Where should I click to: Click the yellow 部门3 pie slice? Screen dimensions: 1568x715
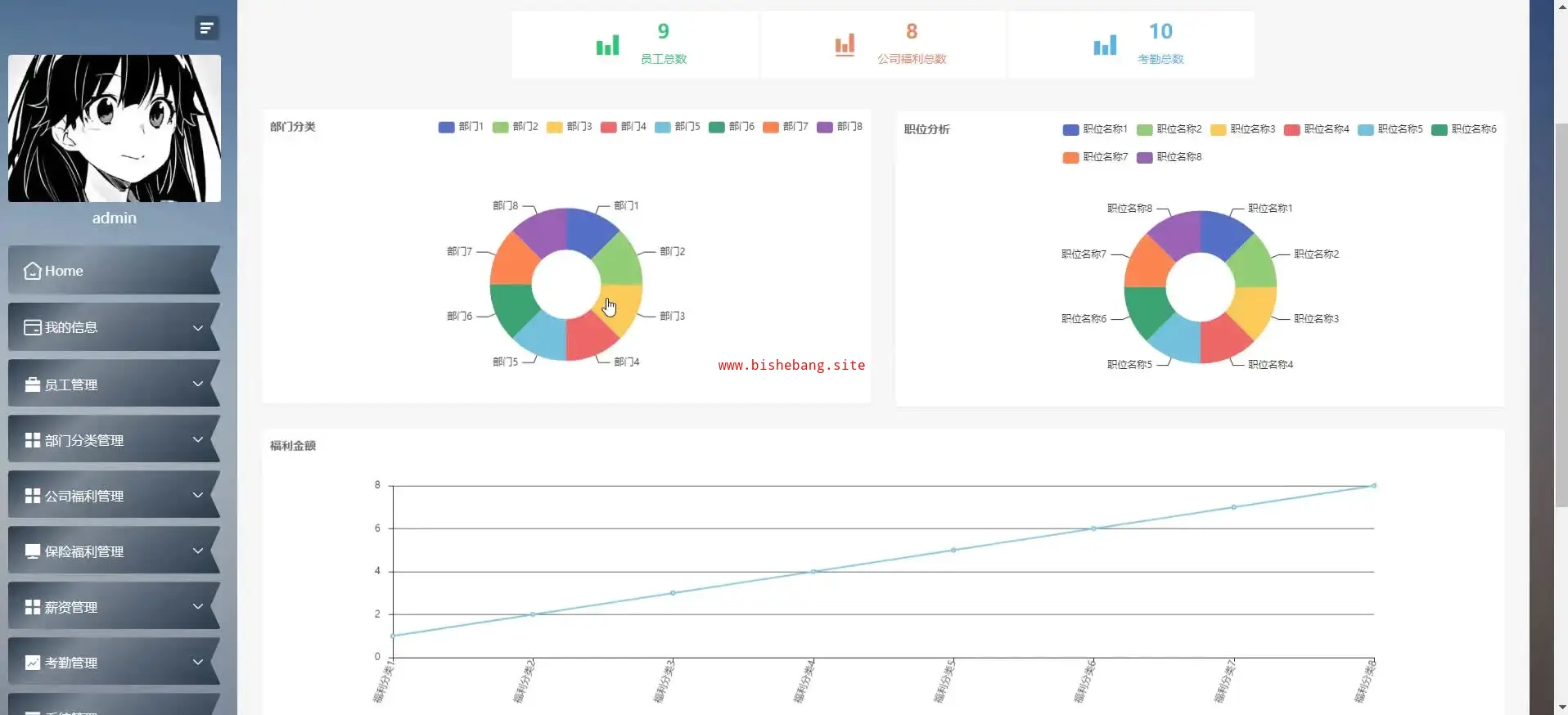pyautogui.click(x=624, y=308)
